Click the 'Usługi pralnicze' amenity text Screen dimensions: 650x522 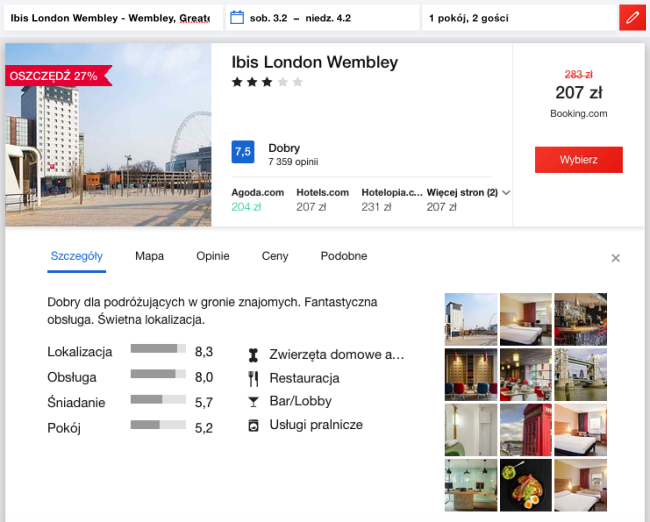[x=316, y=425]
